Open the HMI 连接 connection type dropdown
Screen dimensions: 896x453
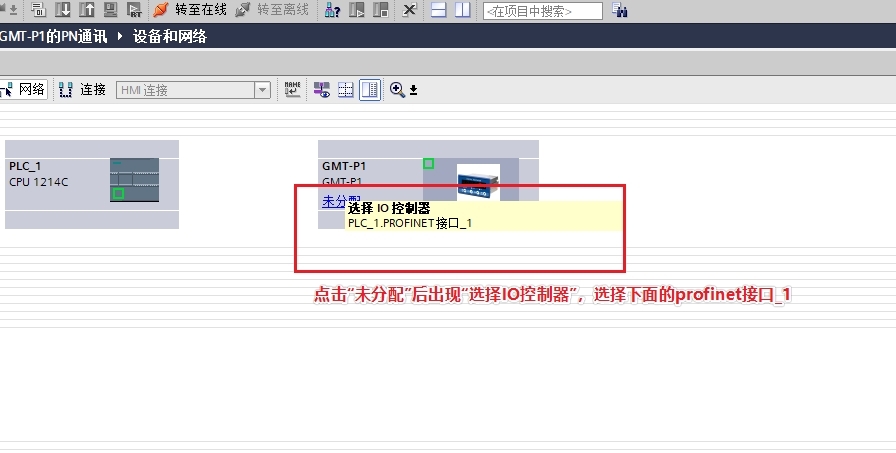coord(263,90)
